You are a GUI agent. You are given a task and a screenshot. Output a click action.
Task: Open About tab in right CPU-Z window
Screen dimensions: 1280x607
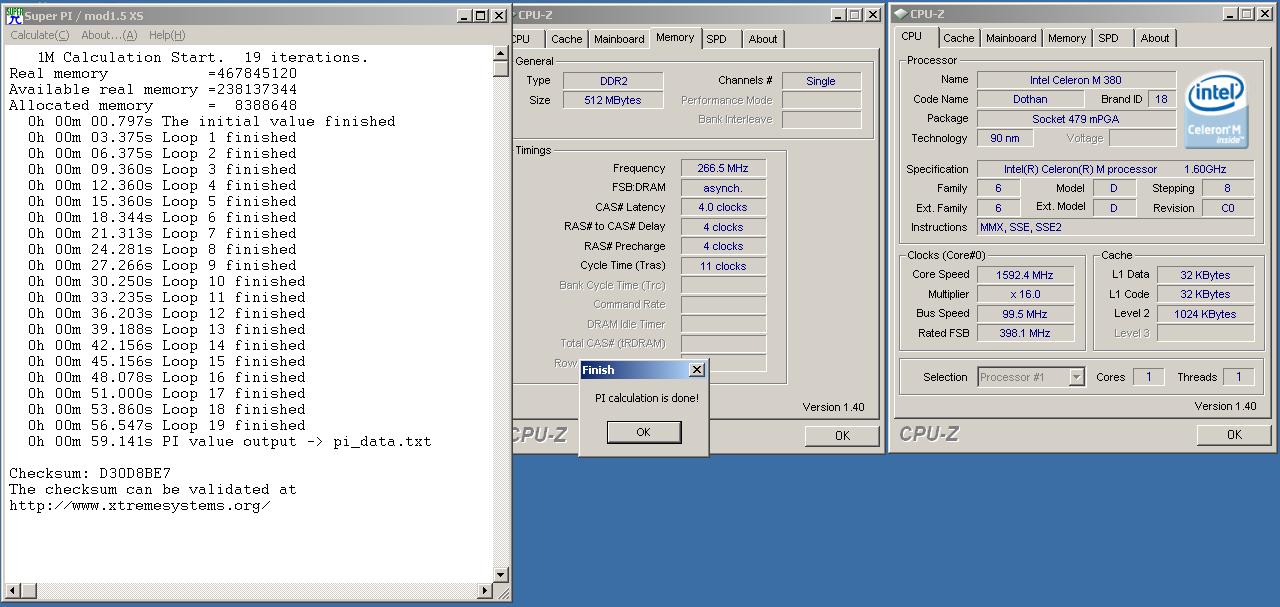point(1155,38)
